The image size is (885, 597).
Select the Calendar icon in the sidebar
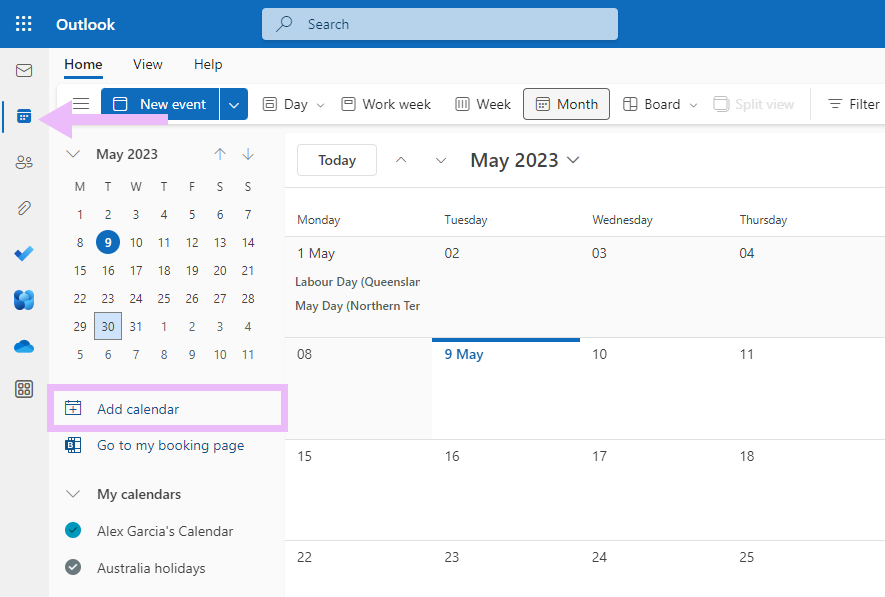click(x=24, y=116)
